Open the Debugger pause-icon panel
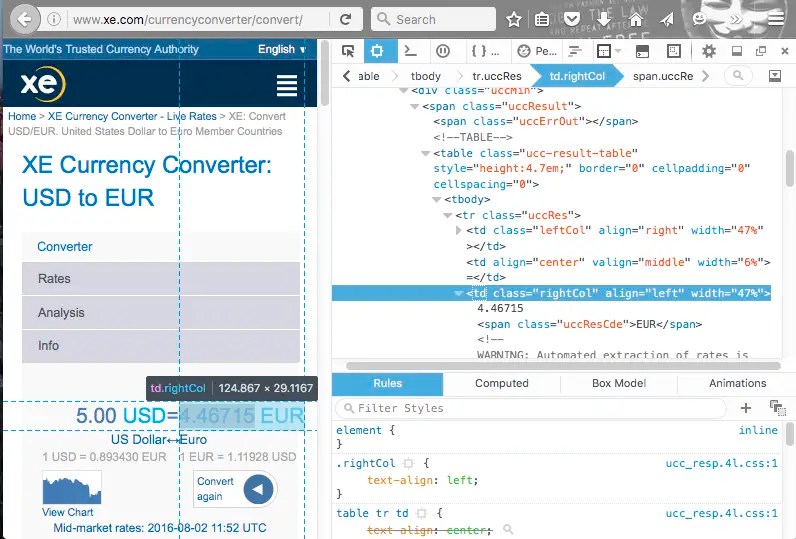The width and height of the screenshot is (796, 539). click(x=443, y=51)
